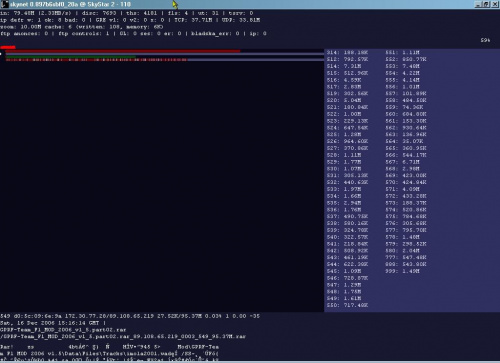Image resolution: width=500 pixels, height=363 pixels.
Task: Click row '550: 717.40K'
Action: [x=347, y=305]
